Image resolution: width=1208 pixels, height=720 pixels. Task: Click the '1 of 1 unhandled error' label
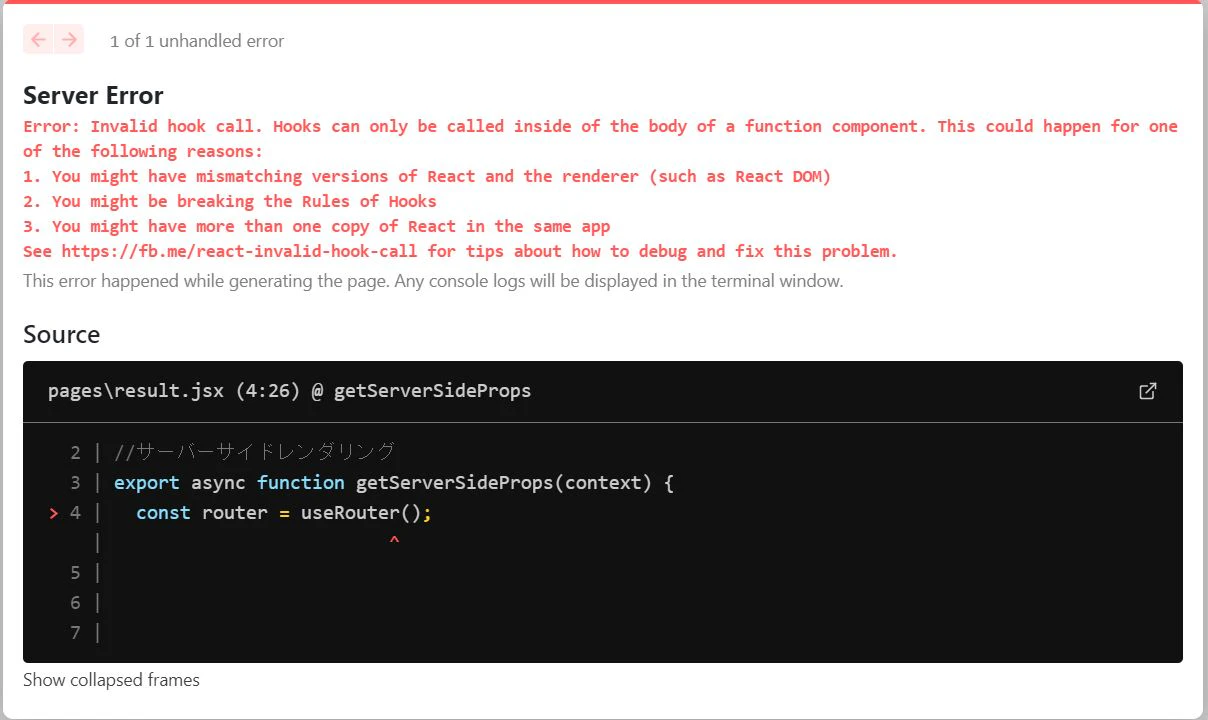pos(197,41)
